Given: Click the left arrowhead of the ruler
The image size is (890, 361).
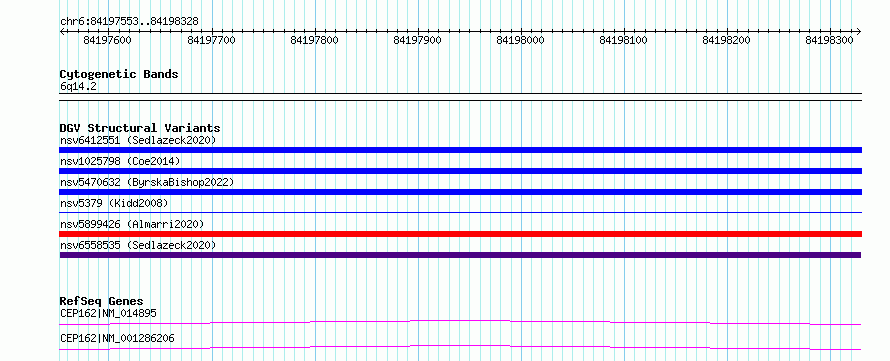Looking at the screenshot, I should tap(62, 32).
